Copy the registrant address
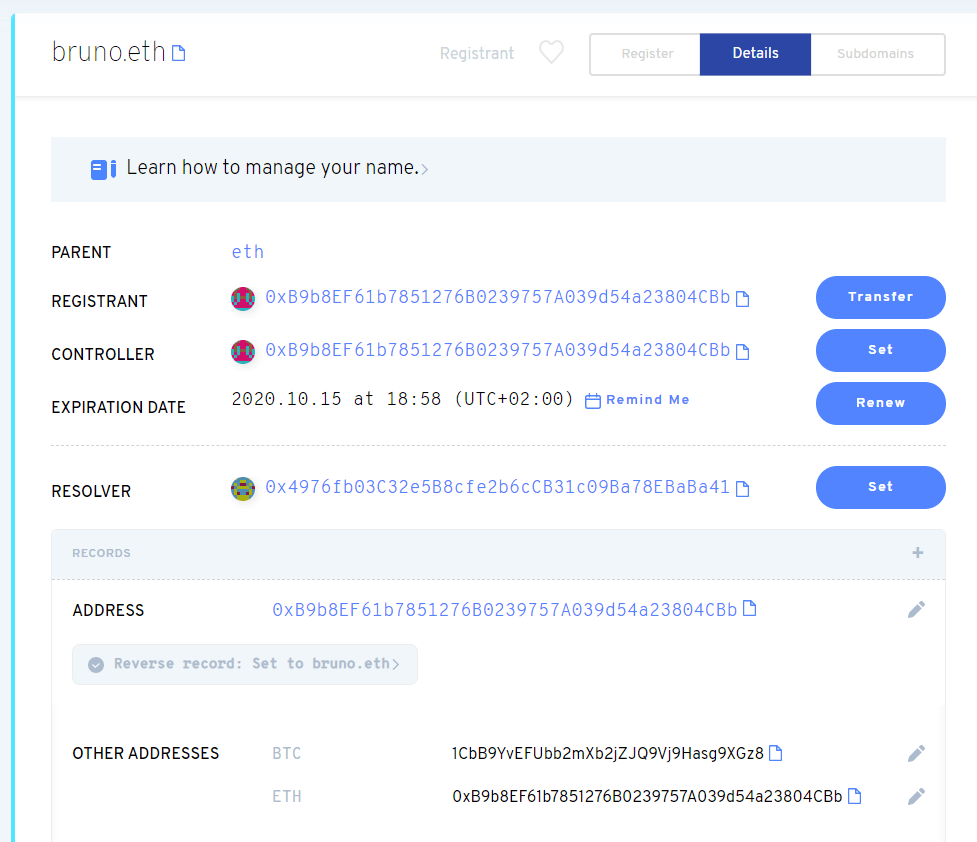This screenshot has width=977, height=842. coord(743,298)
